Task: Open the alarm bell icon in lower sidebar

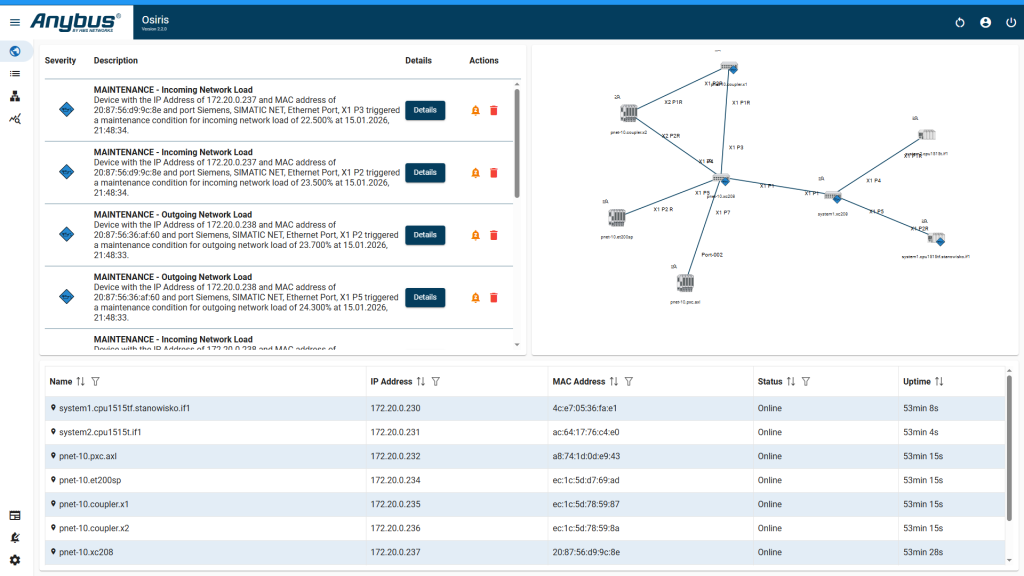Action: [14, 537]
